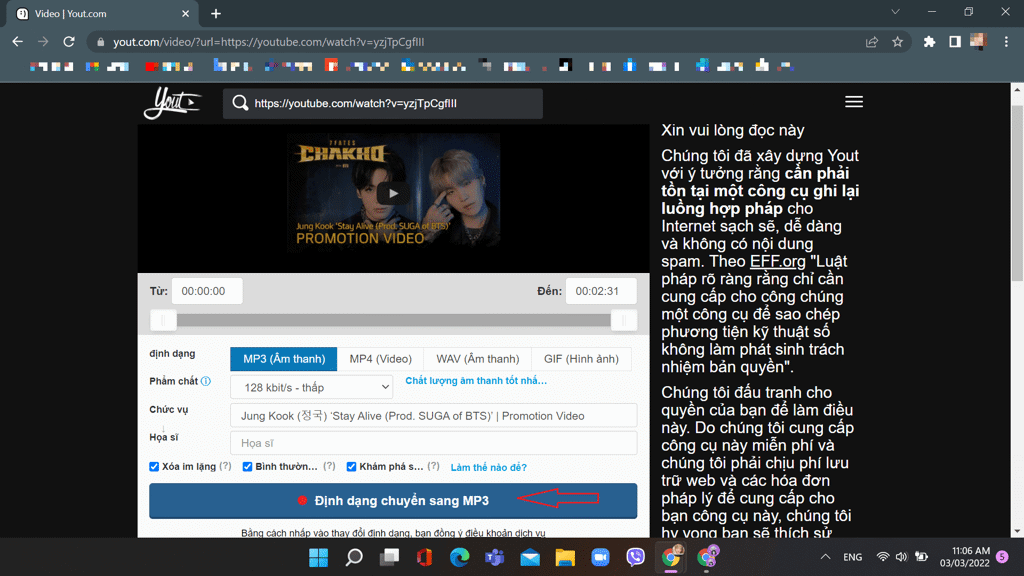Launch Microsoft Edge from the taskbar
This screenshot has height=576, width=1024.
pyautogui.click(x=460, y=558)
